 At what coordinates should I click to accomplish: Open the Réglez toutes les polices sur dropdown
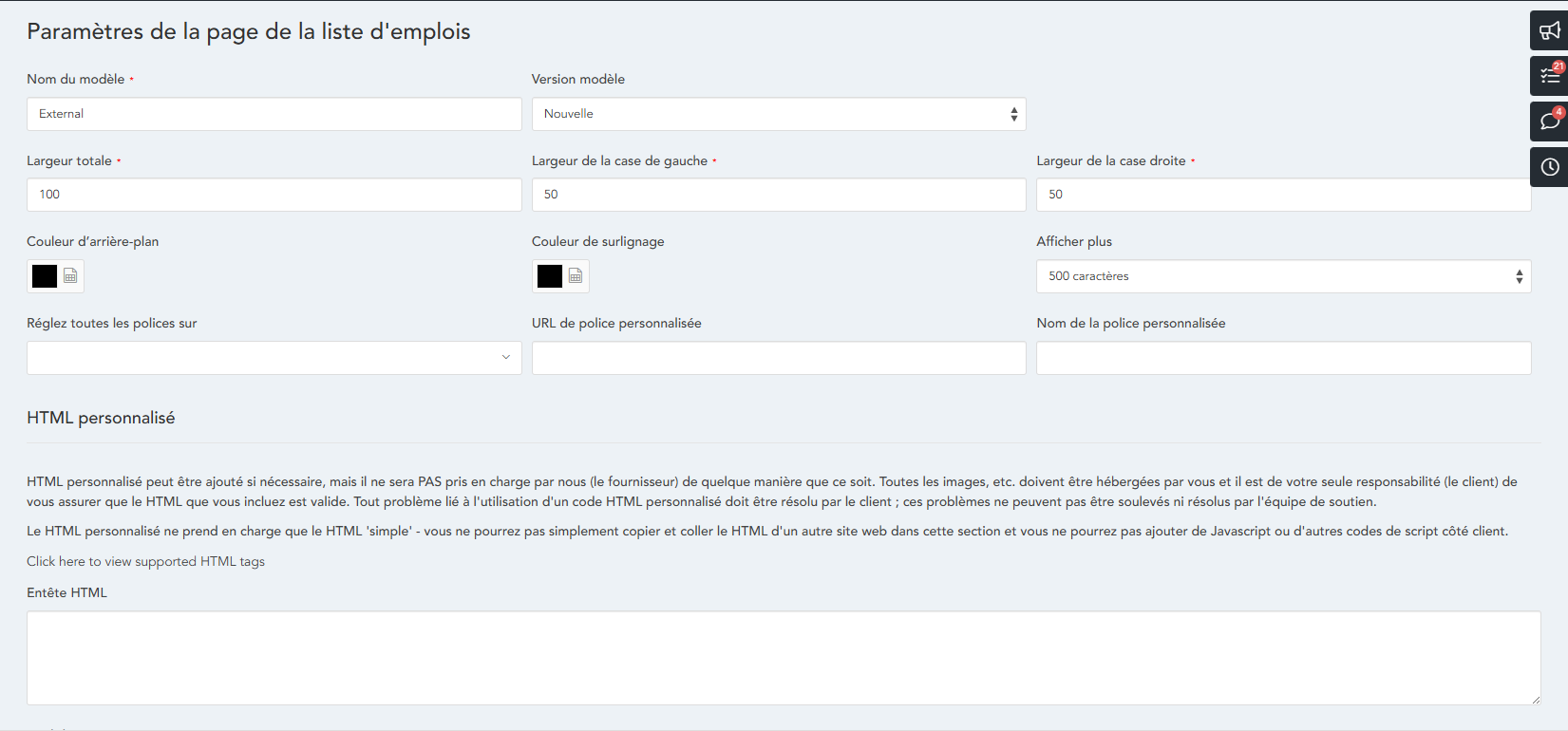274,358
